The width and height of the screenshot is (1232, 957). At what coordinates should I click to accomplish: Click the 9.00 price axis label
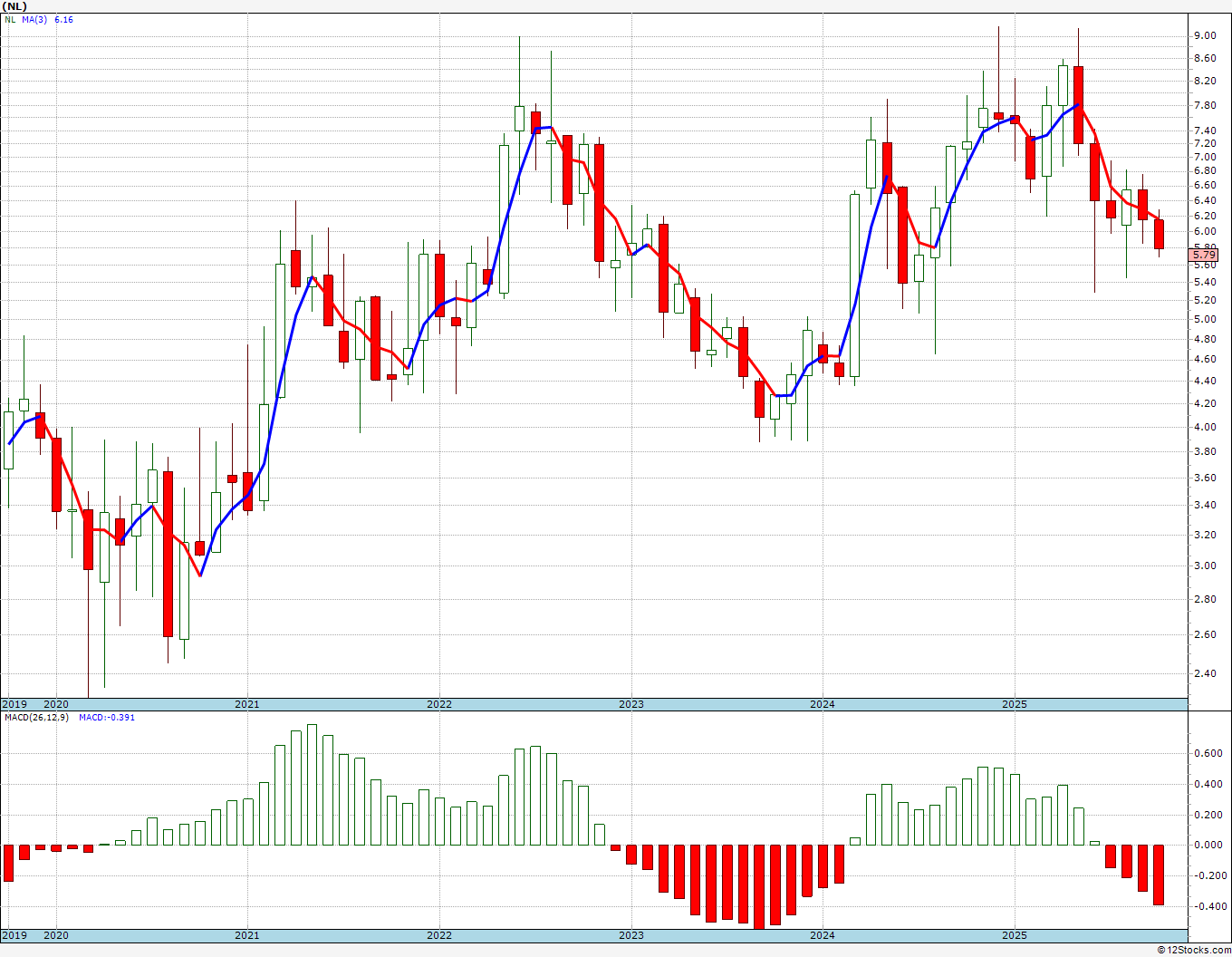(1205, 35)
